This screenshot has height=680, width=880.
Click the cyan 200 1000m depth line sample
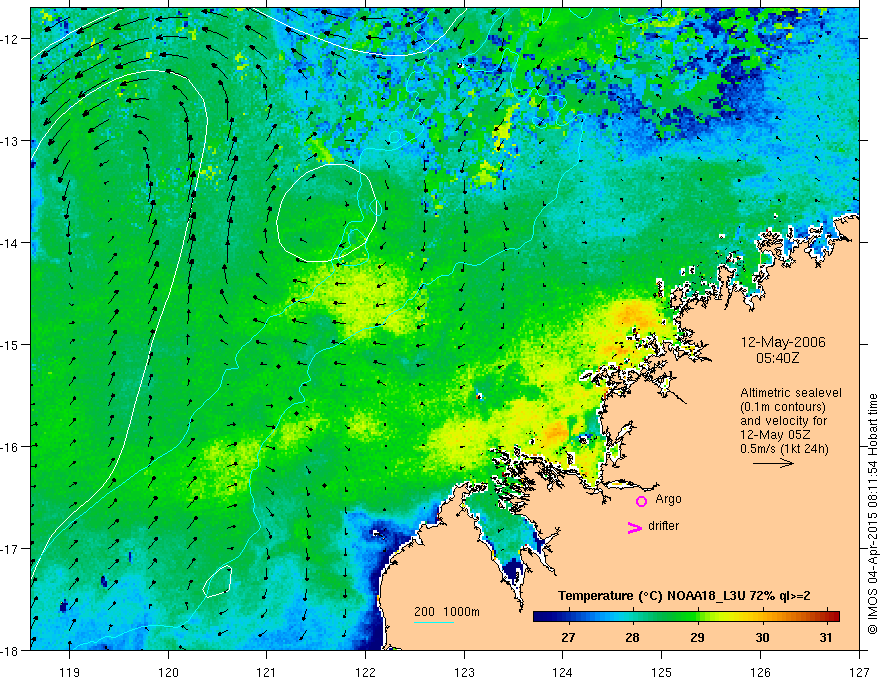click(x=434, y=622)
